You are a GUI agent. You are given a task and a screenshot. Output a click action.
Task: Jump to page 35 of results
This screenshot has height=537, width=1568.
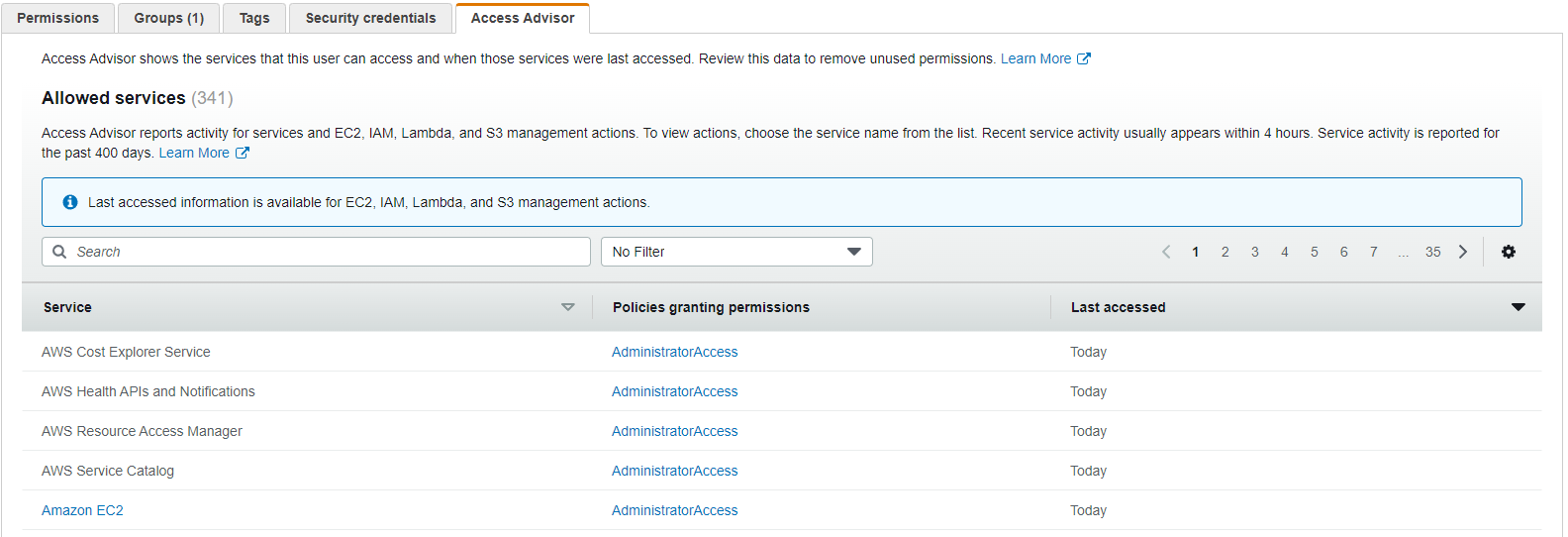click(1432, 252)
